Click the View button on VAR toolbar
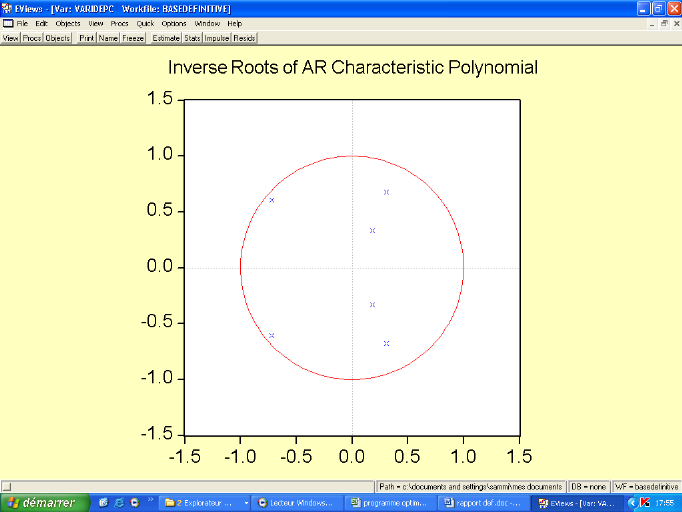The height and width of the screenshot is (512, 682). coord(10,38)
